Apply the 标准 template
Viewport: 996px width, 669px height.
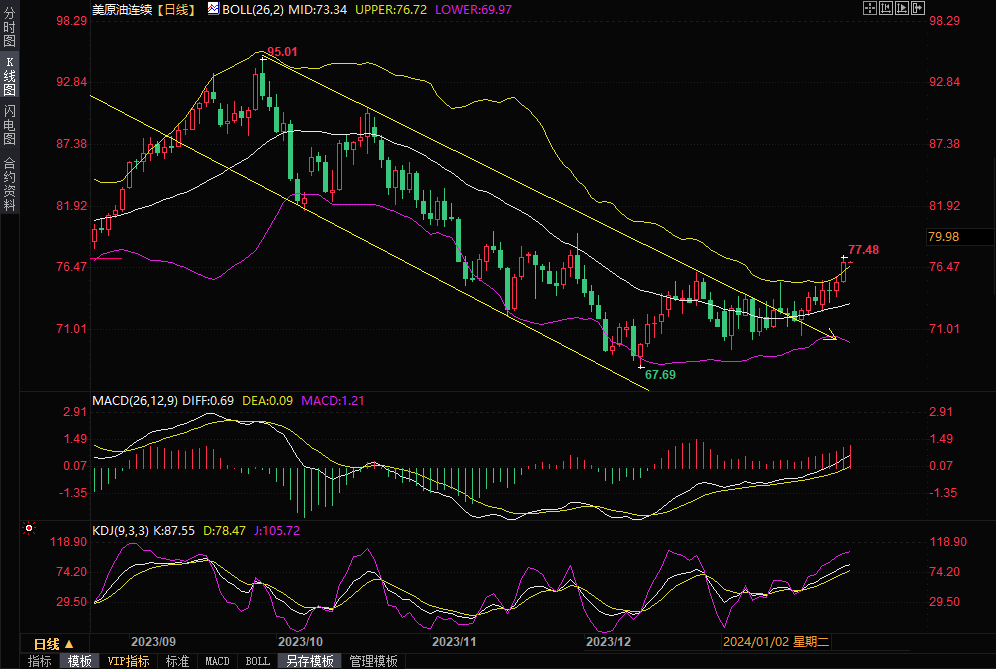tap(177, 661)
